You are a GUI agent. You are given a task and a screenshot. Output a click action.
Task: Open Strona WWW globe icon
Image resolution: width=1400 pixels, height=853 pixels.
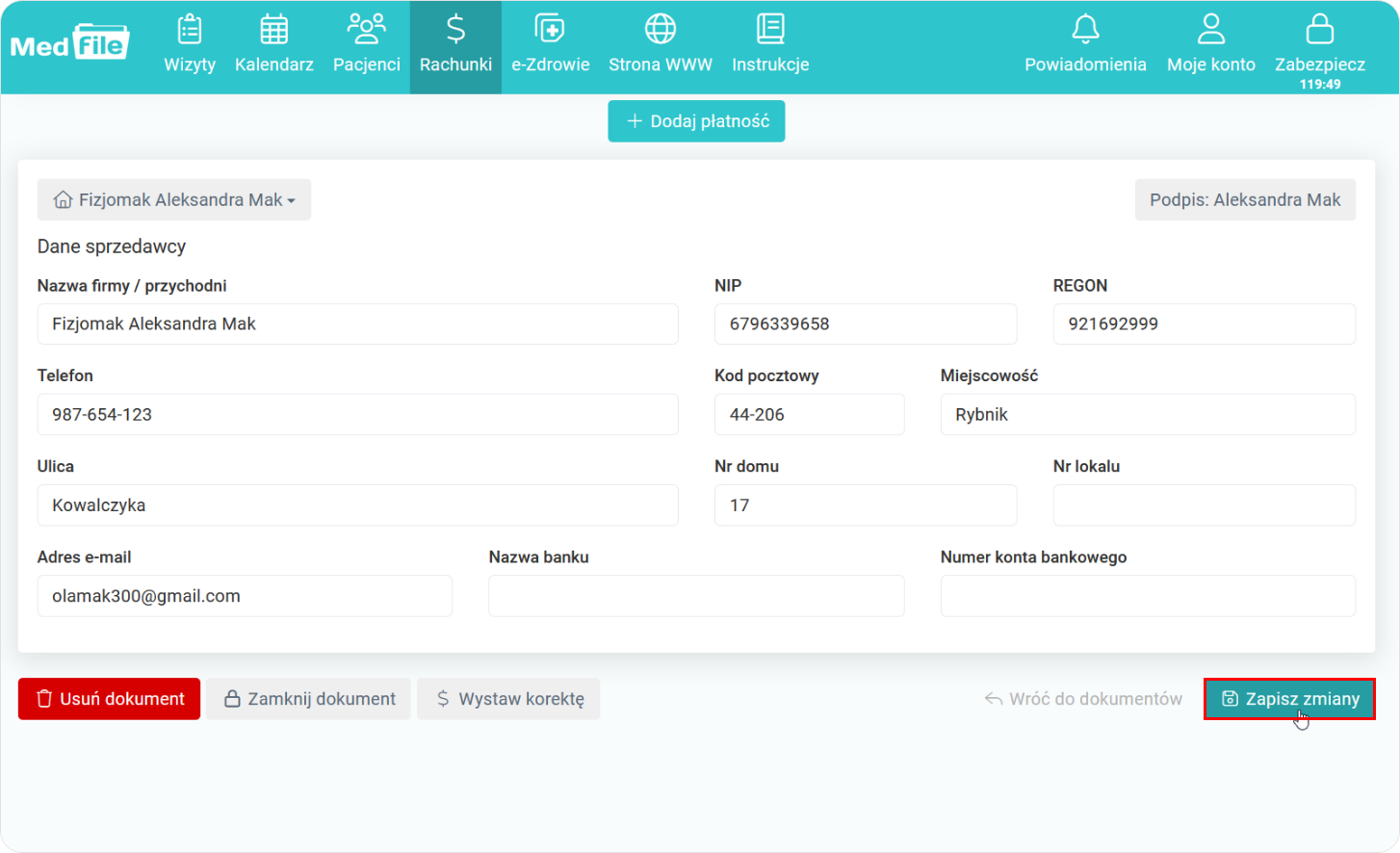(661, 30)
